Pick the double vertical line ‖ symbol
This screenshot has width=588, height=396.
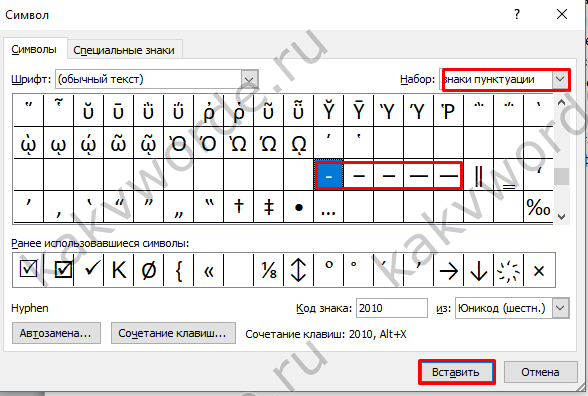(x=478, y=176)
